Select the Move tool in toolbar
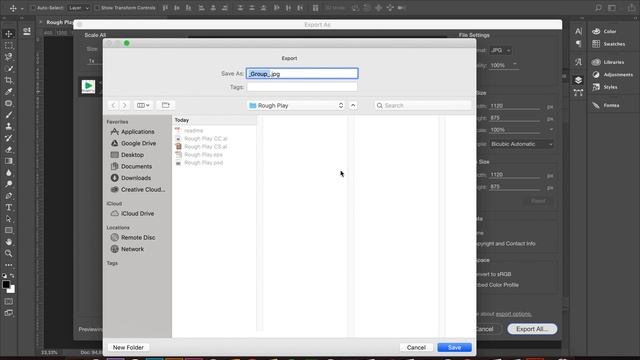The image size is (640, 360). 9,34
